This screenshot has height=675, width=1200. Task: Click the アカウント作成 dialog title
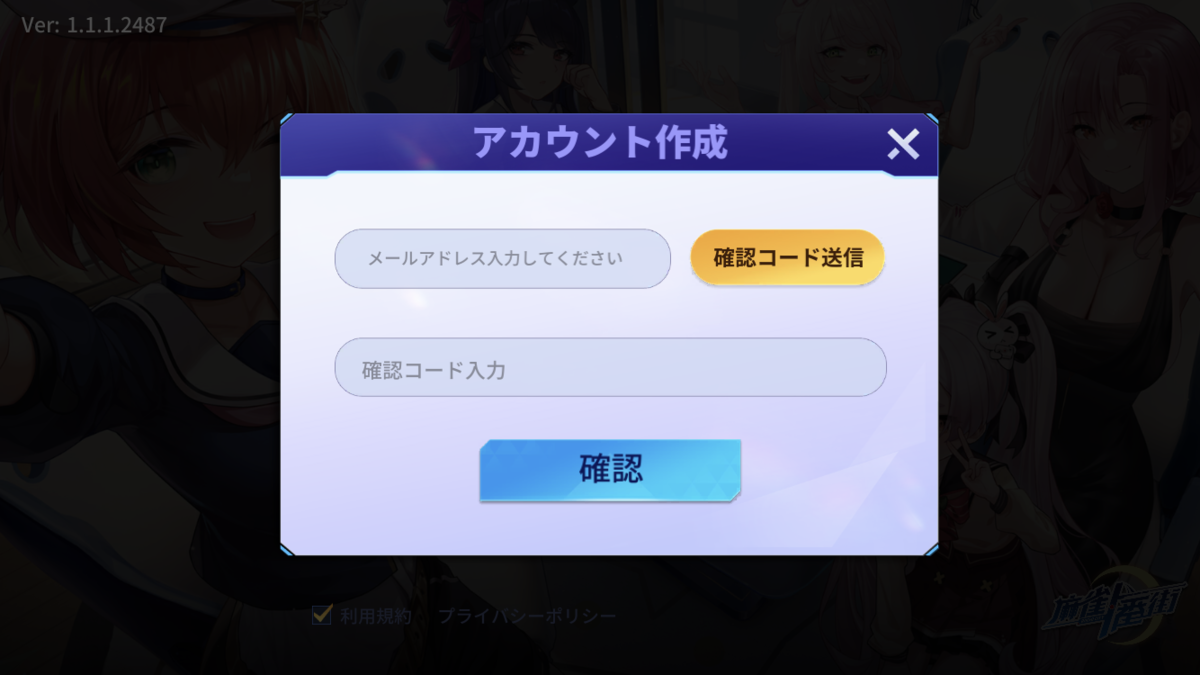600,143
